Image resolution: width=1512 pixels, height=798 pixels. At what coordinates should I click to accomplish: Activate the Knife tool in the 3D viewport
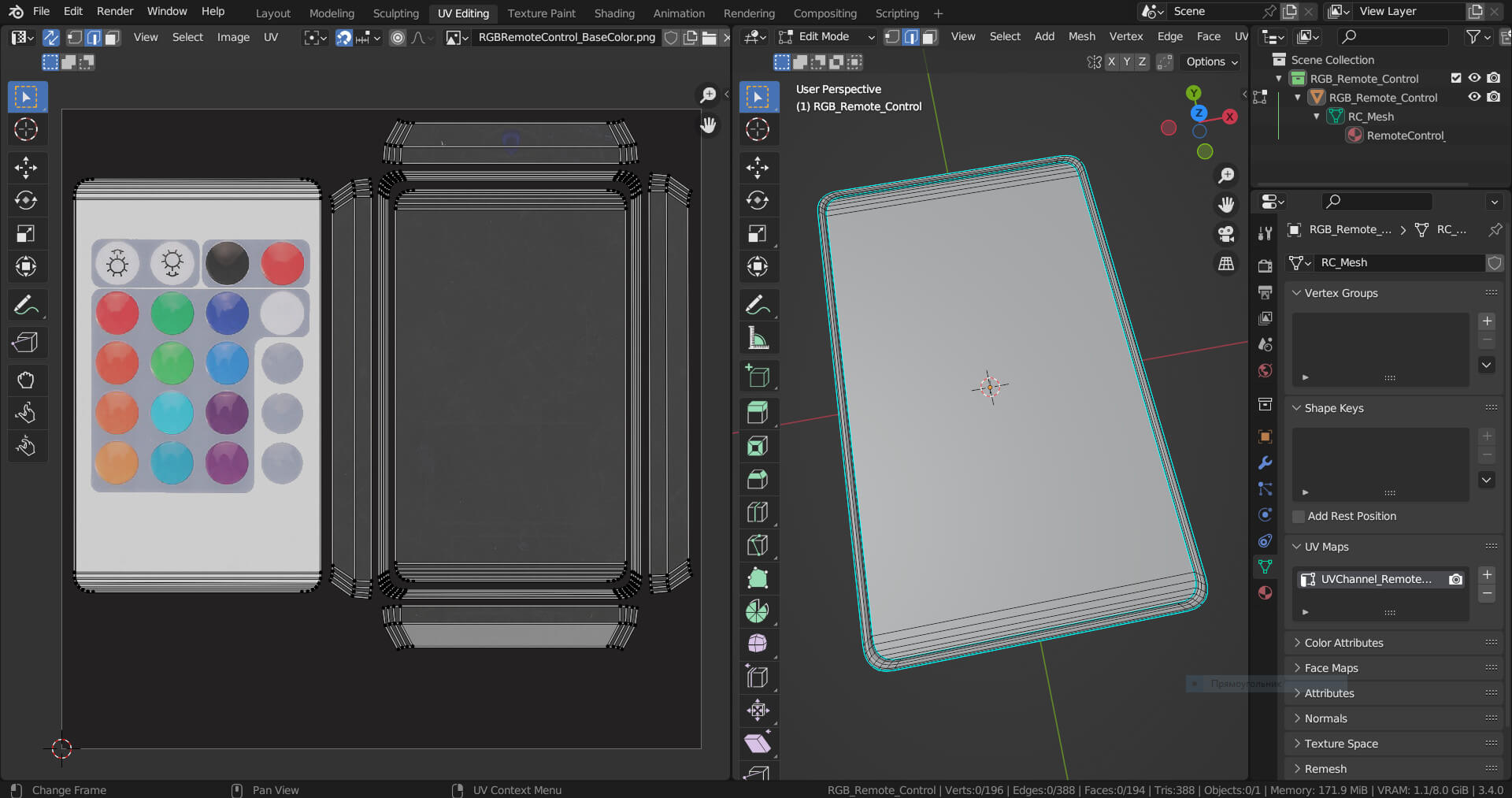[x=758, y=545]
